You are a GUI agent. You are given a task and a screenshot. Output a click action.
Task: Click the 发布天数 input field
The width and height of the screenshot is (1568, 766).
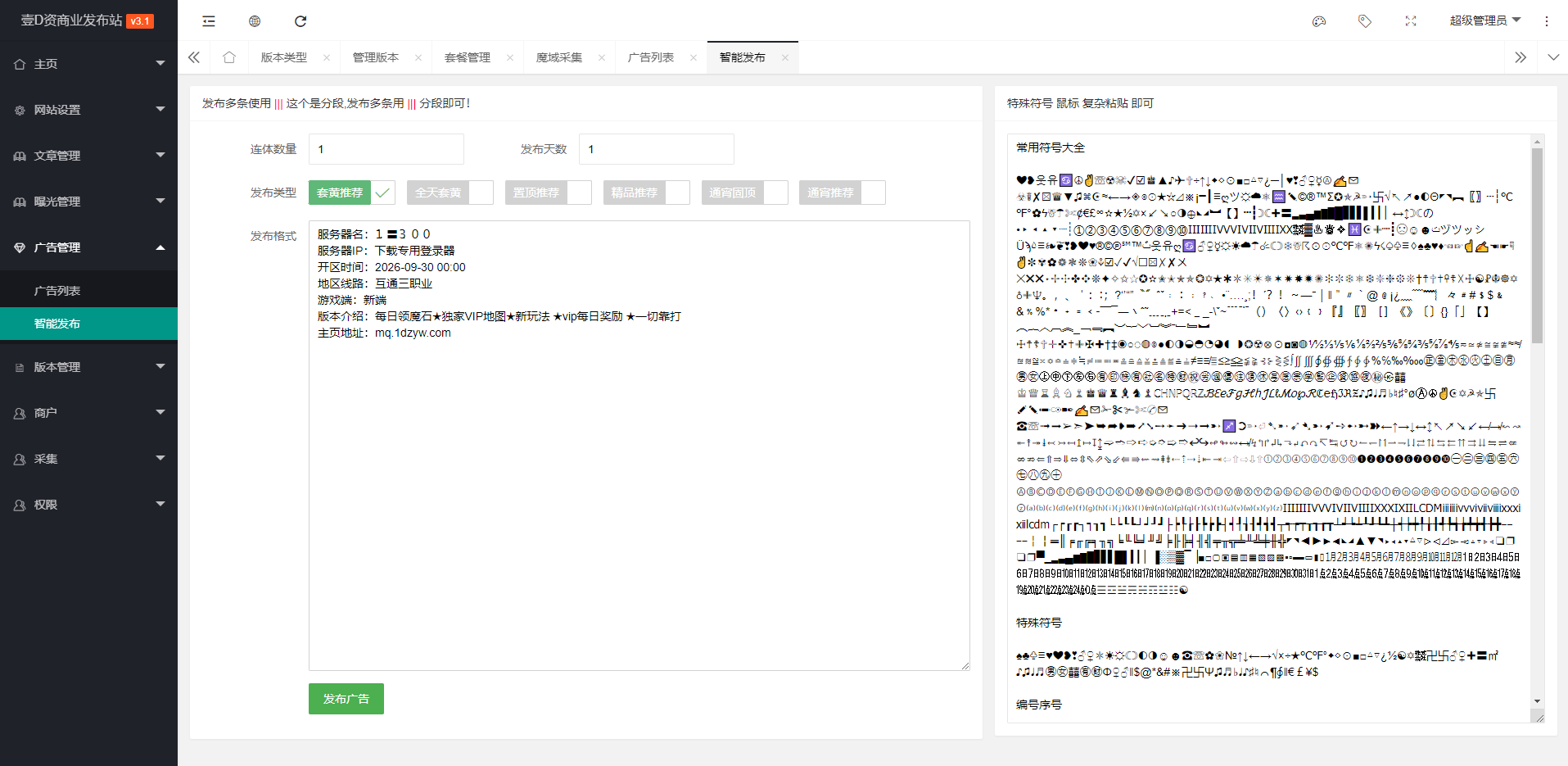(657, 149)
